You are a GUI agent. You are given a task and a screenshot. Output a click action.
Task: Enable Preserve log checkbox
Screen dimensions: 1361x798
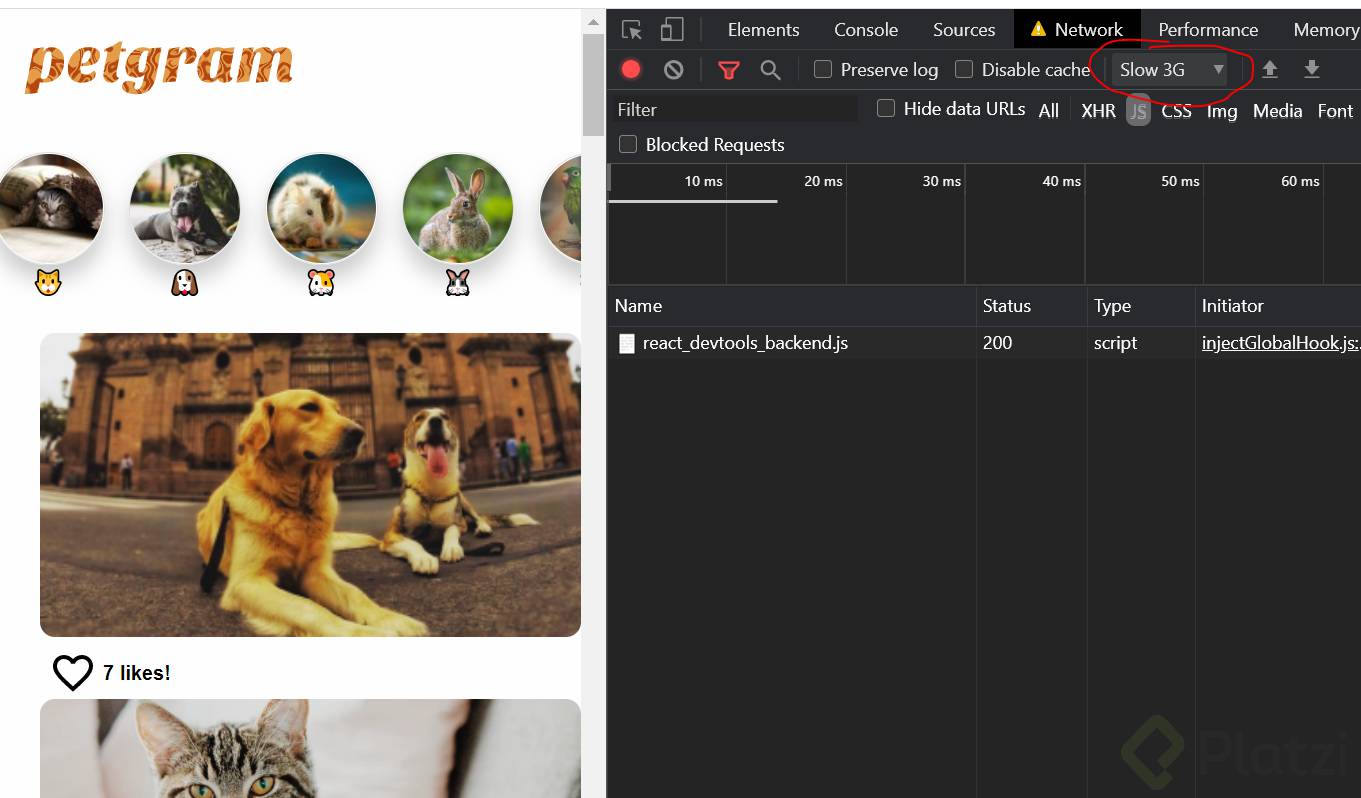[x=823, y=69]
